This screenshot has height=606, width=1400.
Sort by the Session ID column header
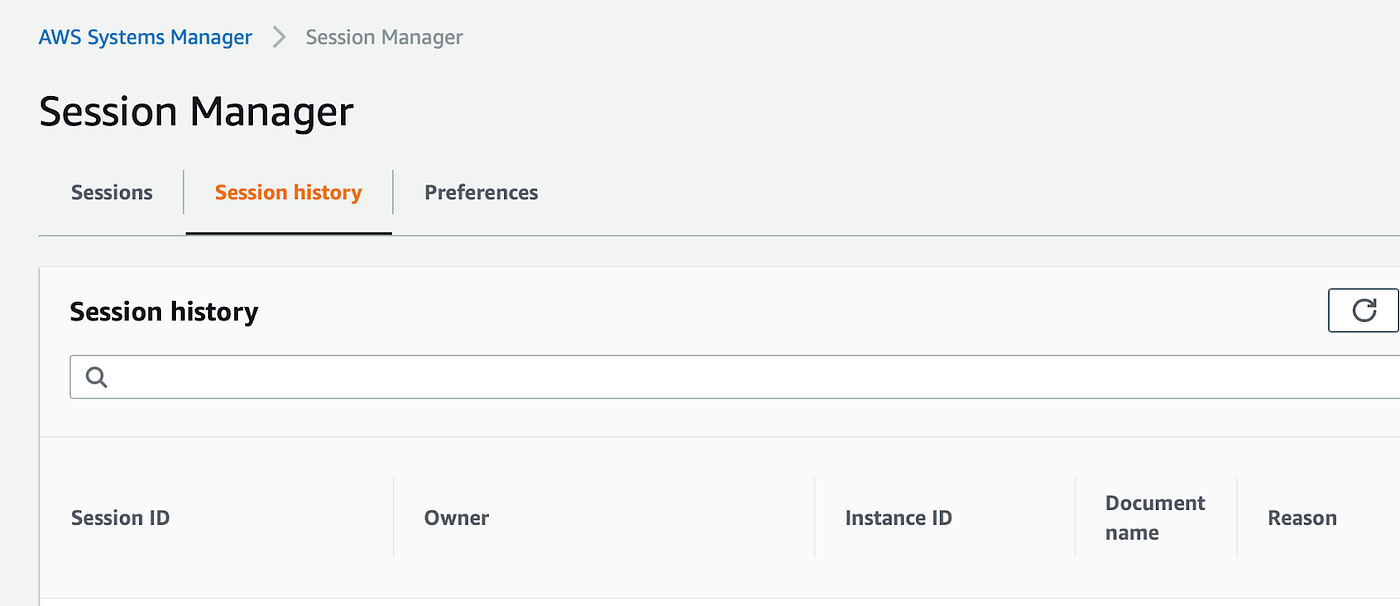coord(121,518)
